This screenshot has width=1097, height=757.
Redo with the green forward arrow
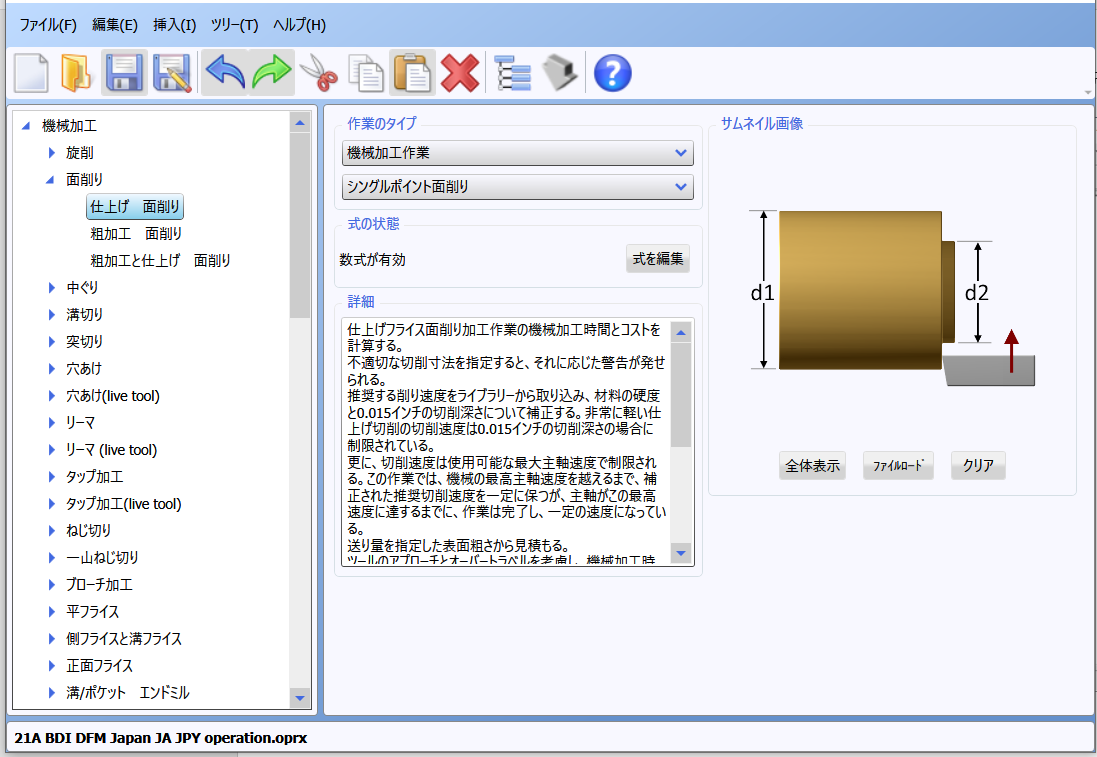tap(271, 73)
